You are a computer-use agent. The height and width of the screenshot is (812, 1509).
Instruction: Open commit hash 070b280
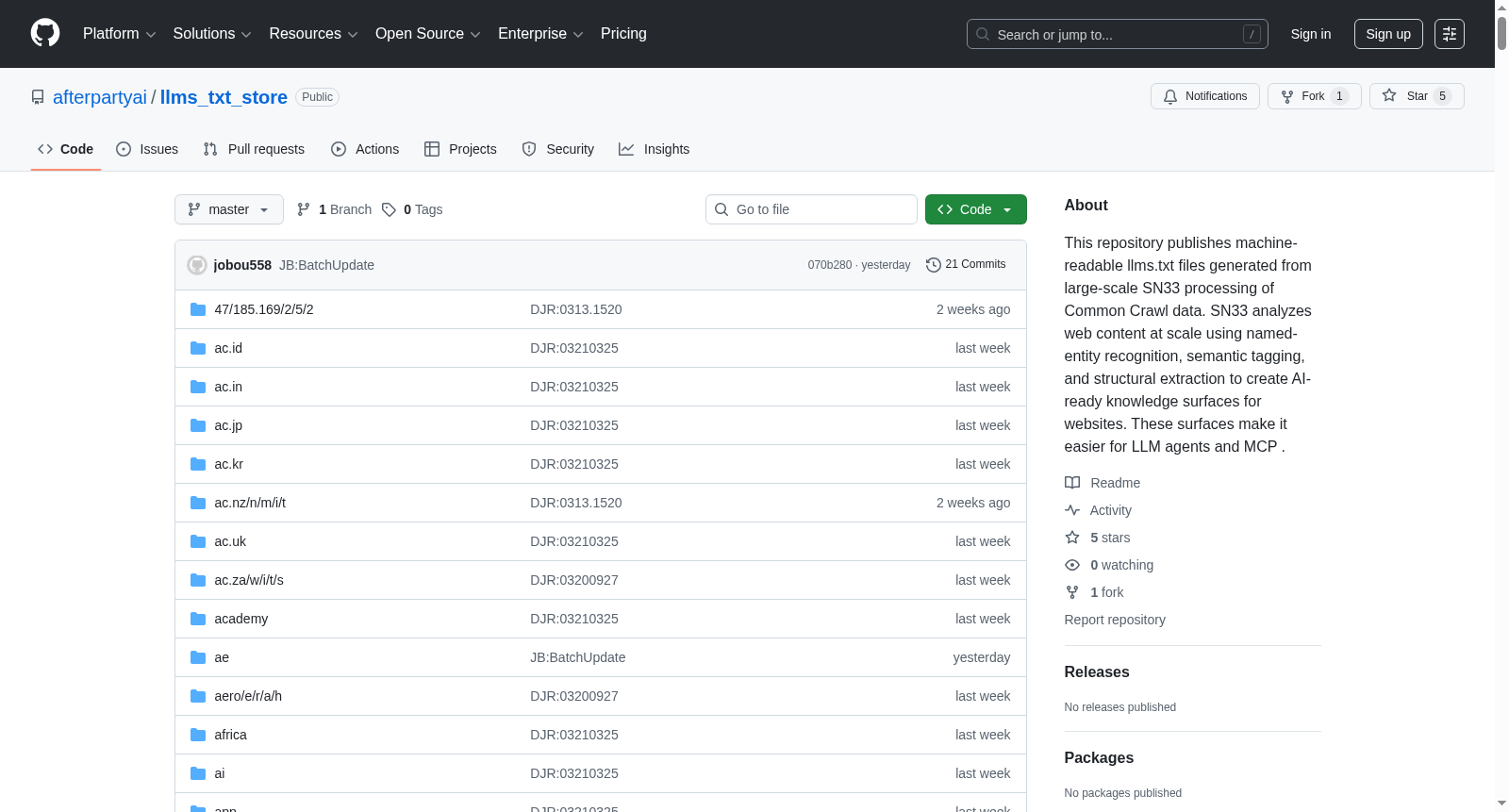(830, 265)
